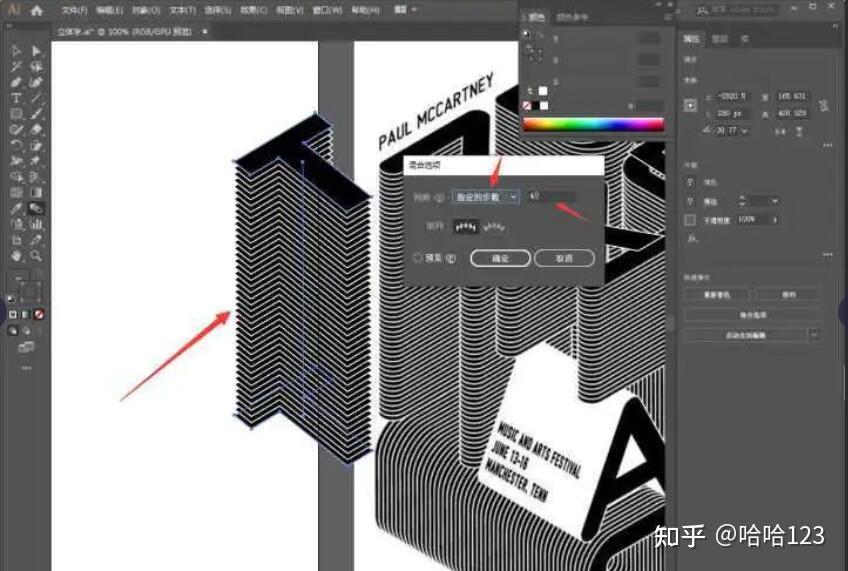Screen dimensions: 848x571
Task: Confirm dialog with 确定 button
Action: (500, 258)
